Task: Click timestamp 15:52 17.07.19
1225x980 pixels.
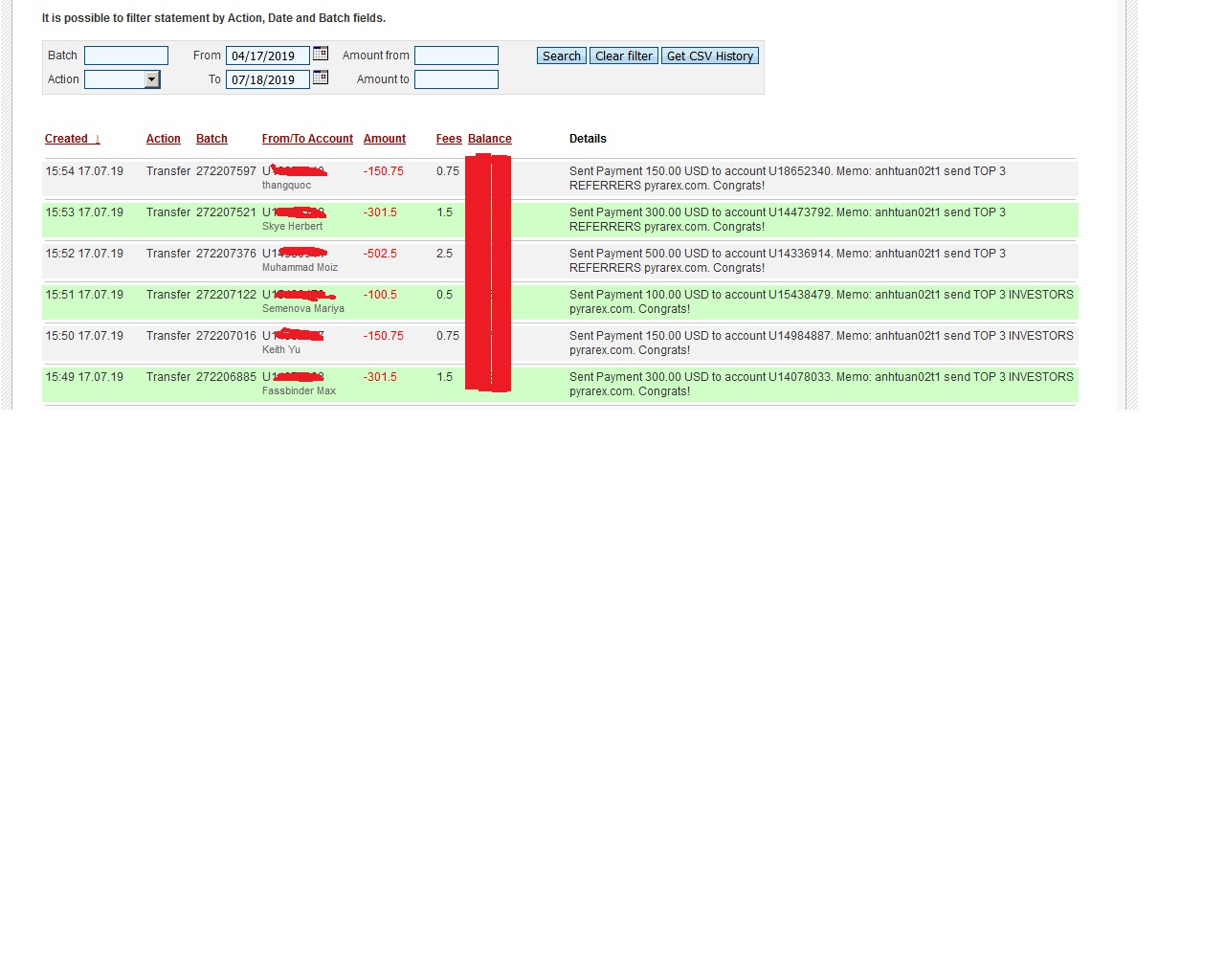Action: (x=84, y=254)
